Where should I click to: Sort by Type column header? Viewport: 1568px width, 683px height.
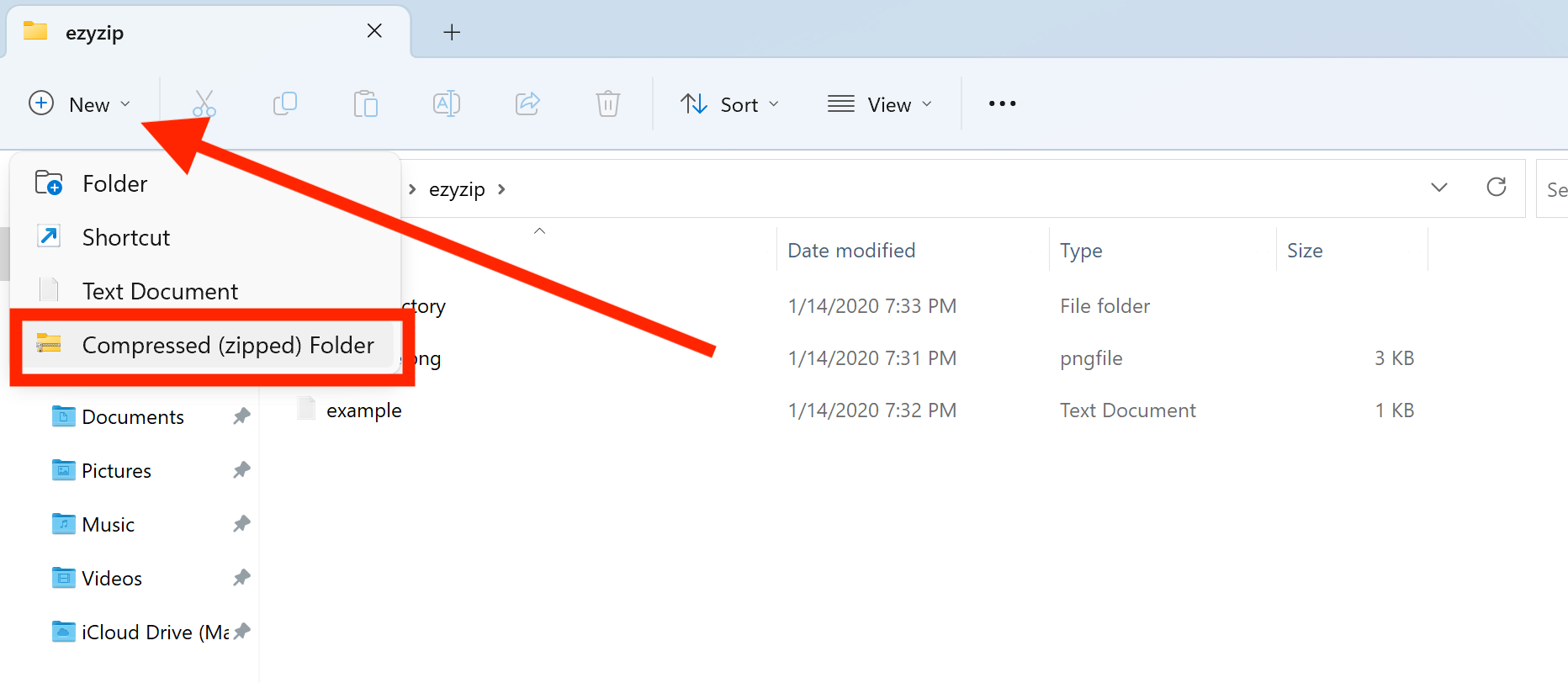pos(1081,251)
